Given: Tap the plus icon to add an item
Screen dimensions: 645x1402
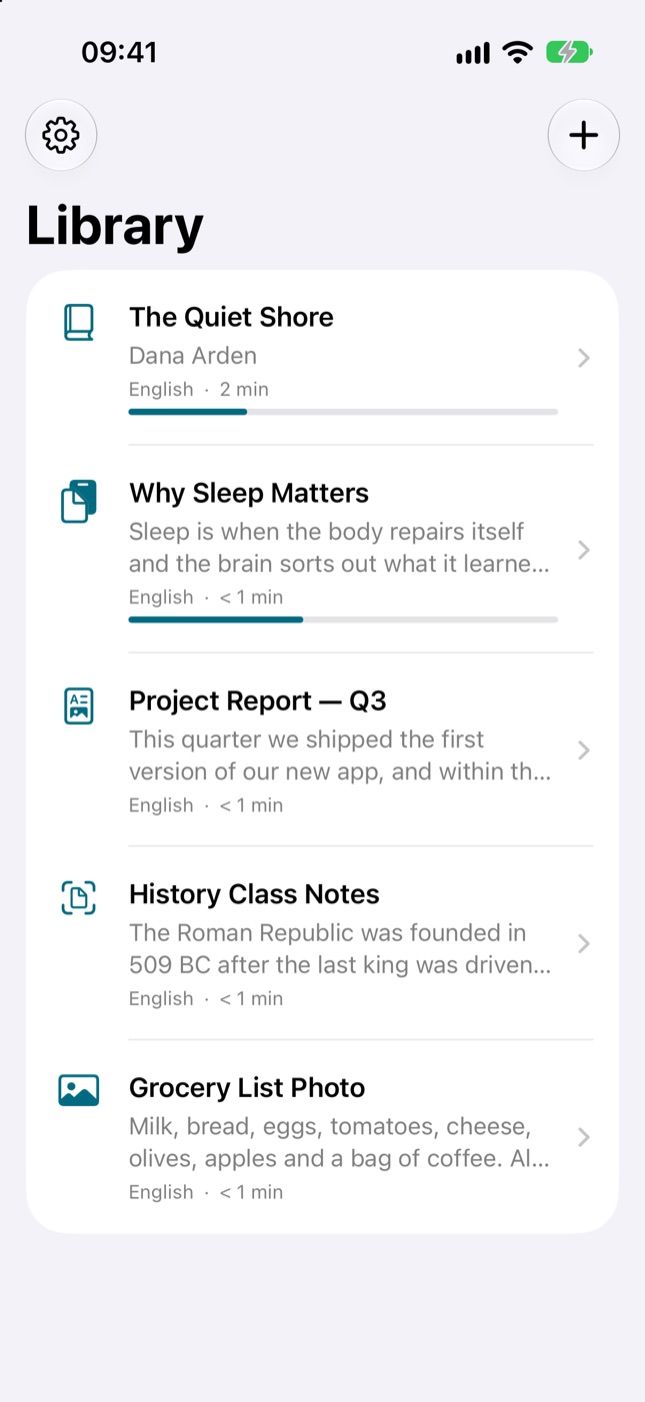Looking at the screenshot, I should point(583,135).
